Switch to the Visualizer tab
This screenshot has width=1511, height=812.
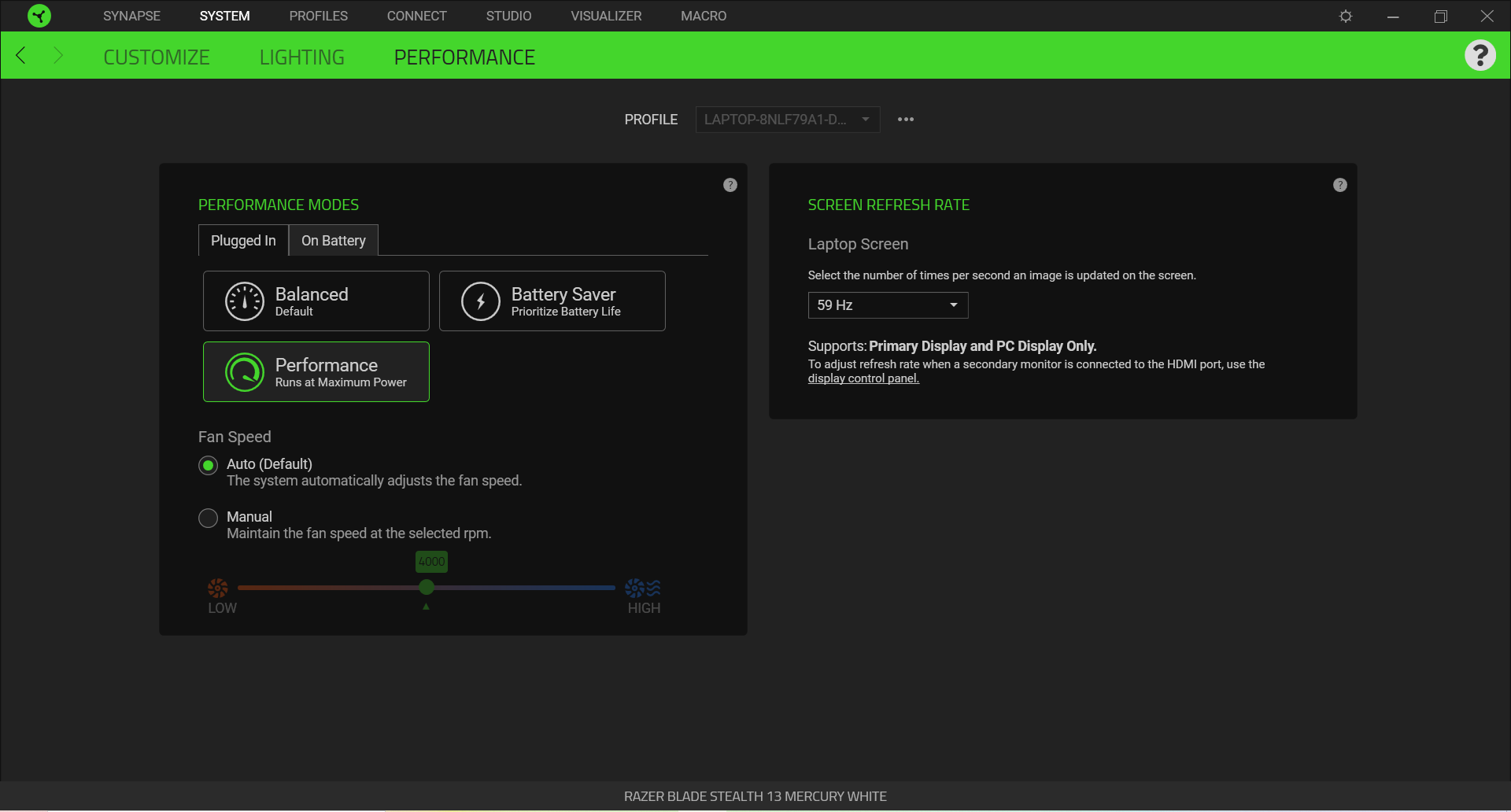606,16
